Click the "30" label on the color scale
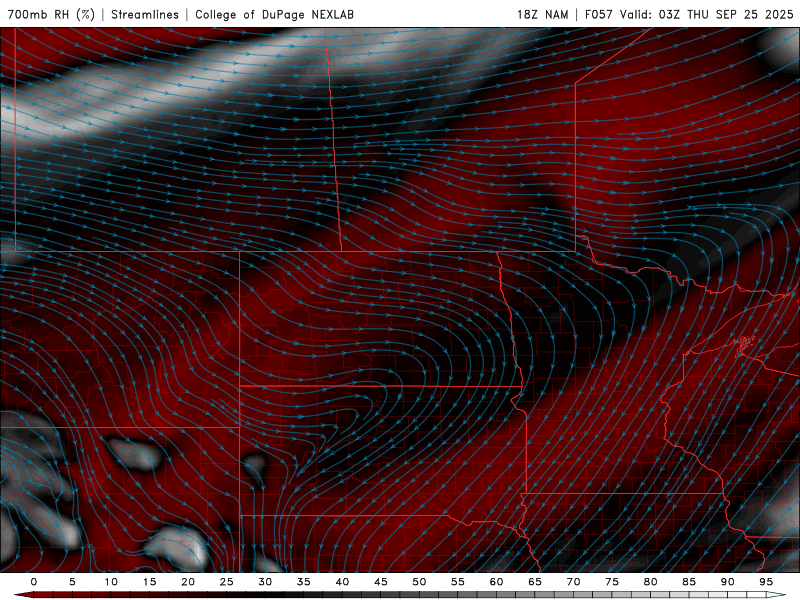 [265, 582]
